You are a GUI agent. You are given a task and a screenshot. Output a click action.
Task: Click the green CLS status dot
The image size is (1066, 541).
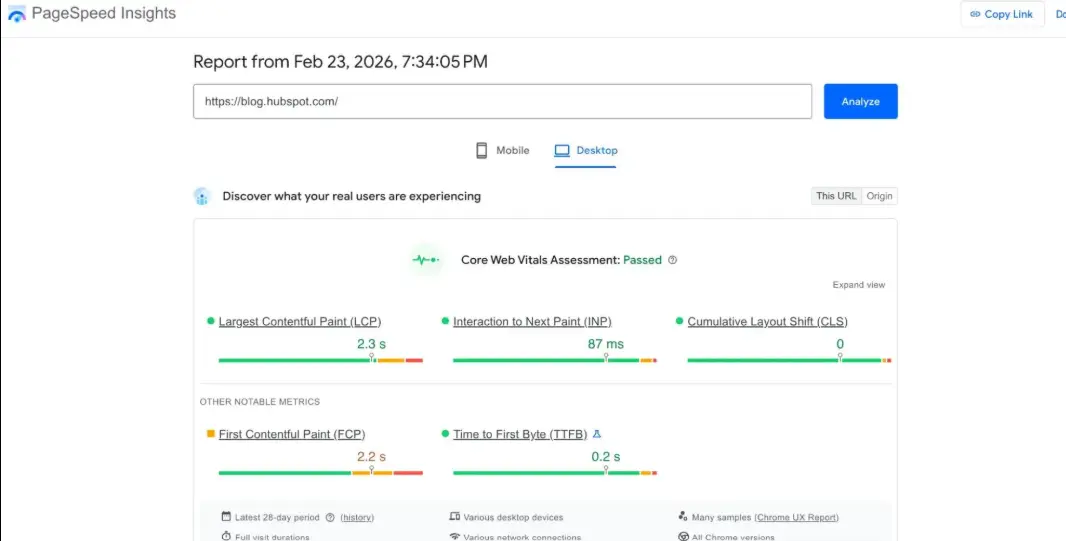tap(679, 321)
